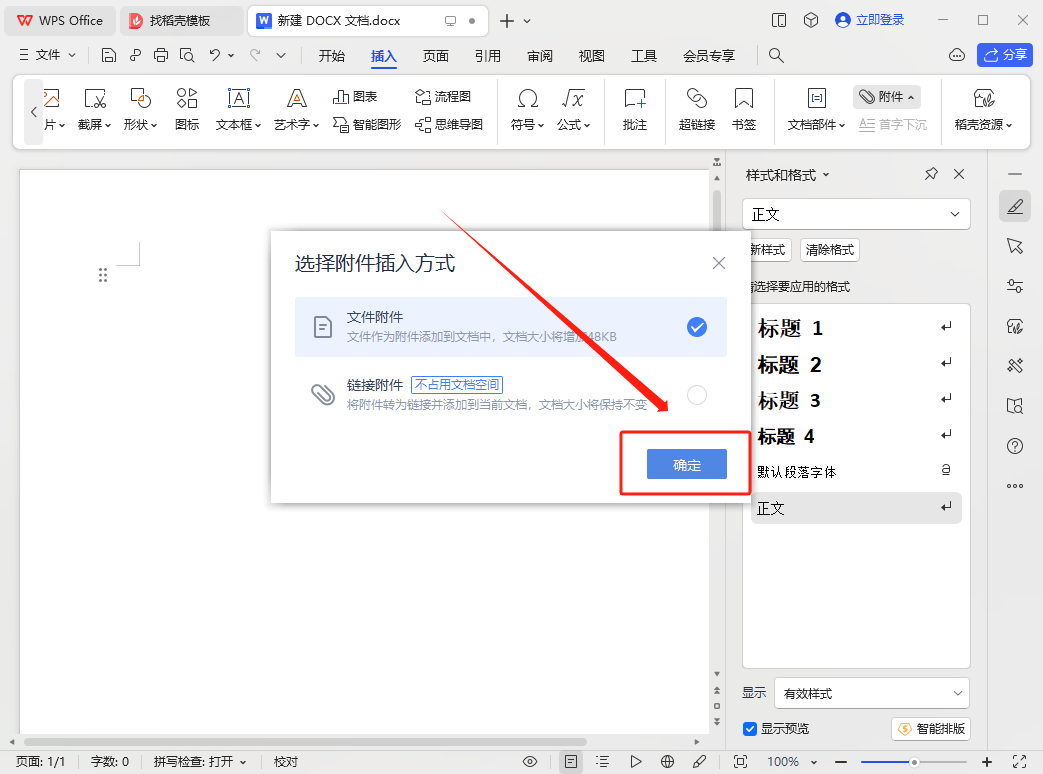Open the Screenshot (截屏) tool
Screen dimensions: 1043x774
(x=94, y=109)
